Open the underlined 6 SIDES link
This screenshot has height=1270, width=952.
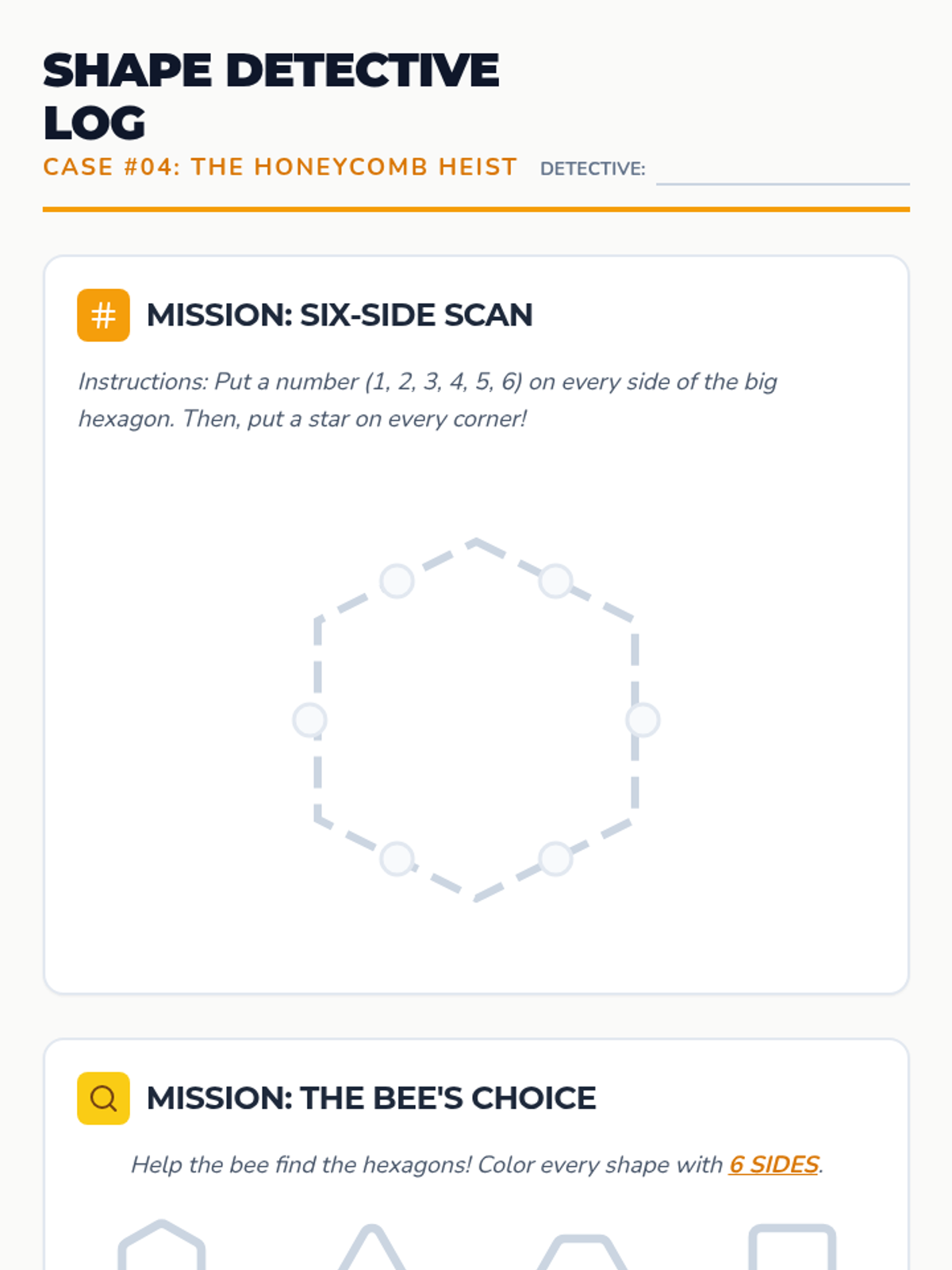point(773,1164)
